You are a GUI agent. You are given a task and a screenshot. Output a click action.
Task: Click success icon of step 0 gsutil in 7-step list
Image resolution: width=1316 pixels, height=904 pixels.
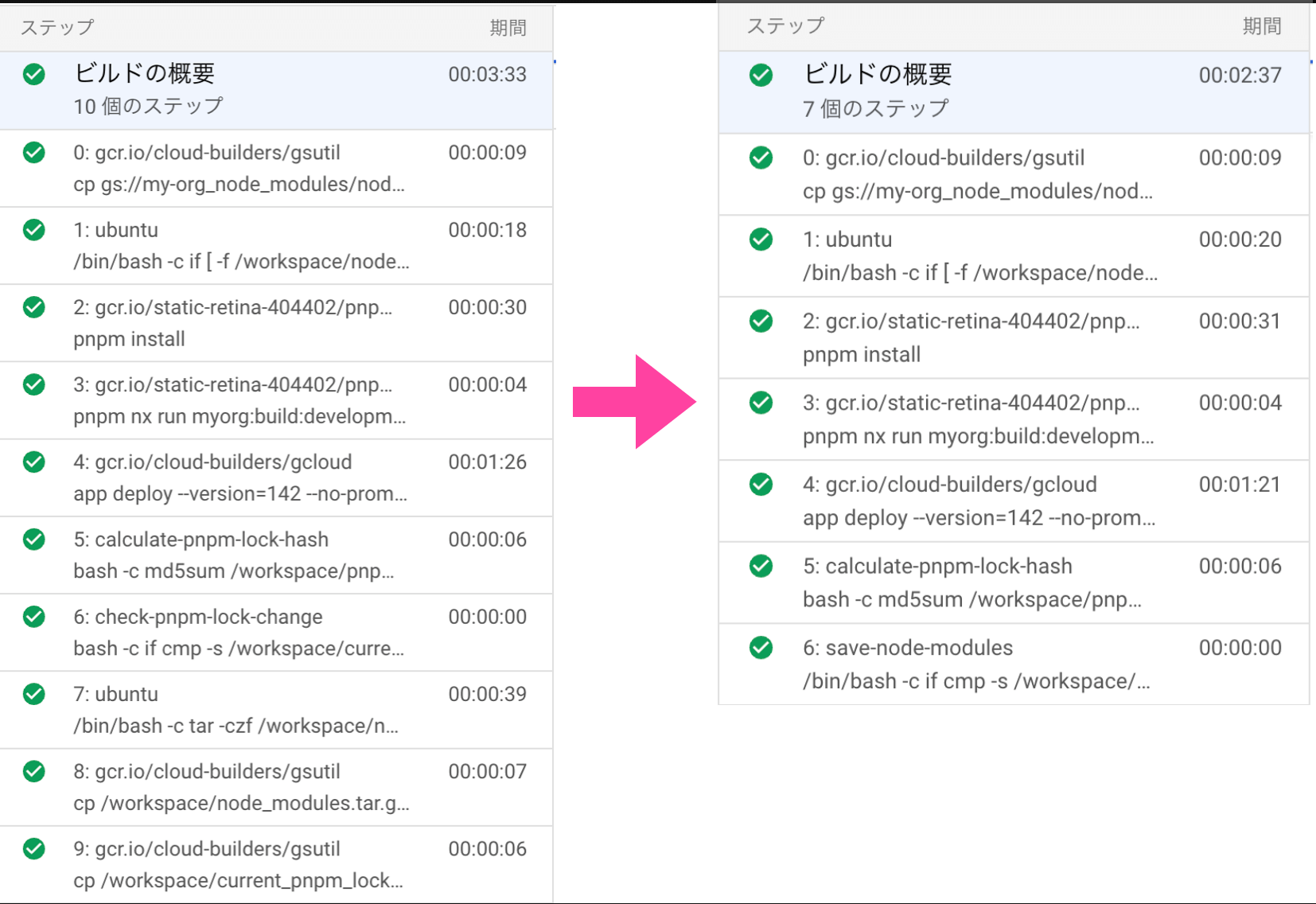761,158
